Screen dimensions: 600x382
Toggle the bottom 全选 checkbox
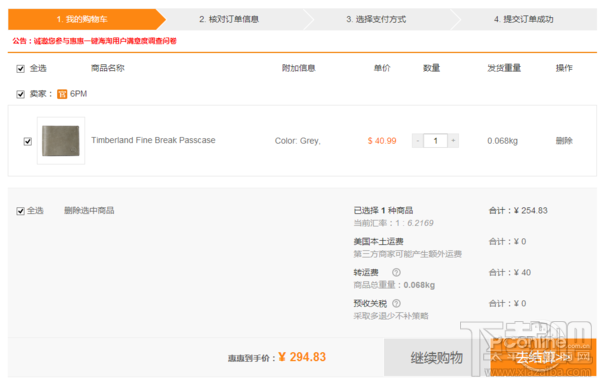(21, 211)
